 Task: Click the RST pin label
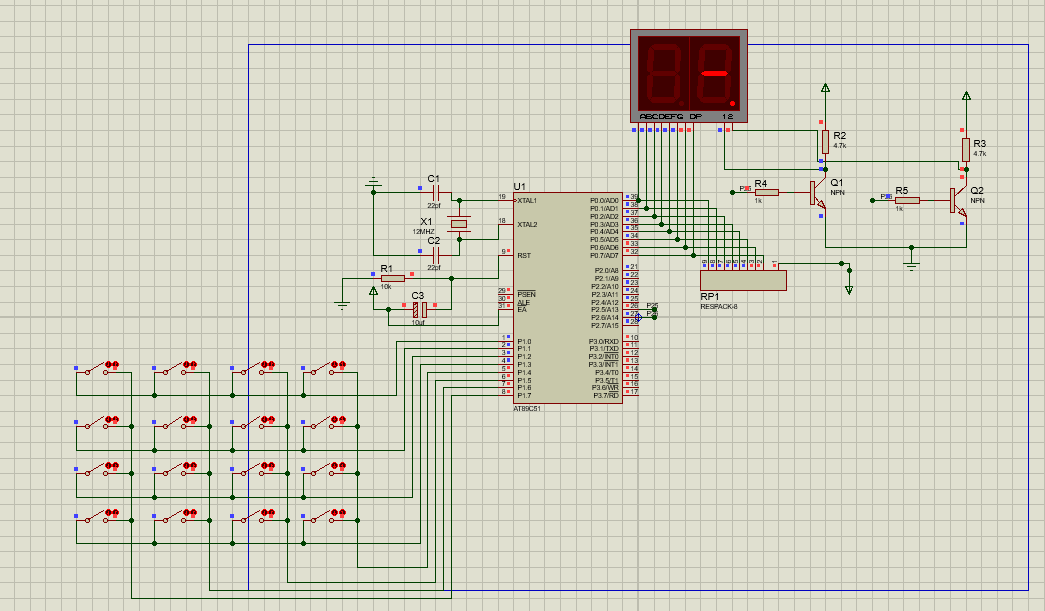pyautogui.click(x=524, y=255)
